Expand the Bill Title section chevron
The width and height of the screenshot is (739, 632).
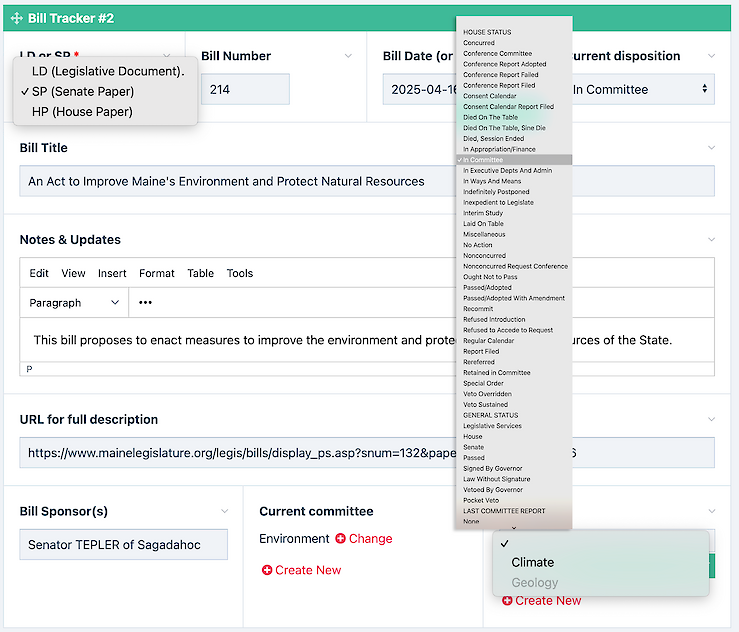[711, 148]
